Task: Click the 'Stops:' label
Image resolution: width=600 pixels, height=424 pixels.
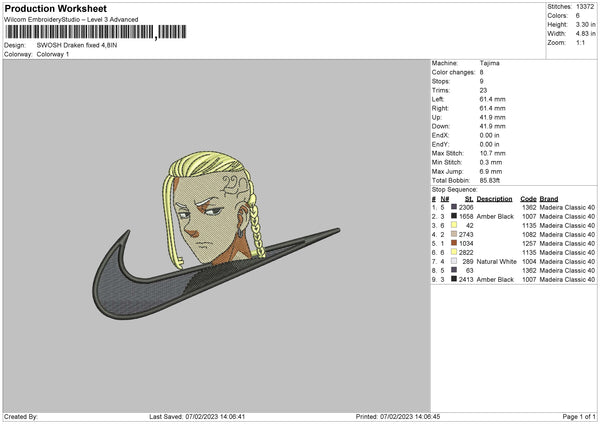Action: pyautogui.click(x=441, y=81)
